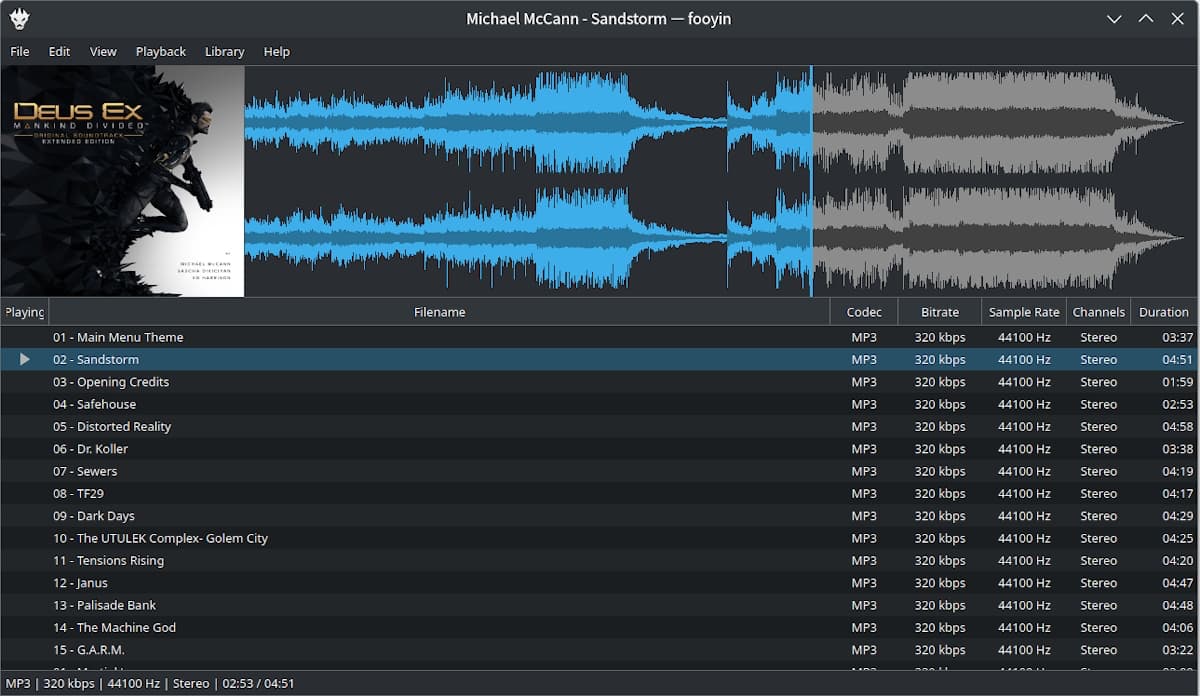This screenshot has height=696, width=1200.
Task: Select track 01 - Main Menu Theme
Action: pyautogui.click(x=118, y=337)
